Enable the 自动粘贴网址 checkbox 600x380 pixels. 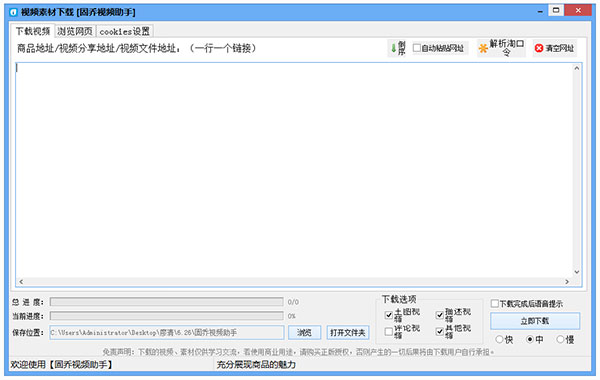[x=417, y=48]
